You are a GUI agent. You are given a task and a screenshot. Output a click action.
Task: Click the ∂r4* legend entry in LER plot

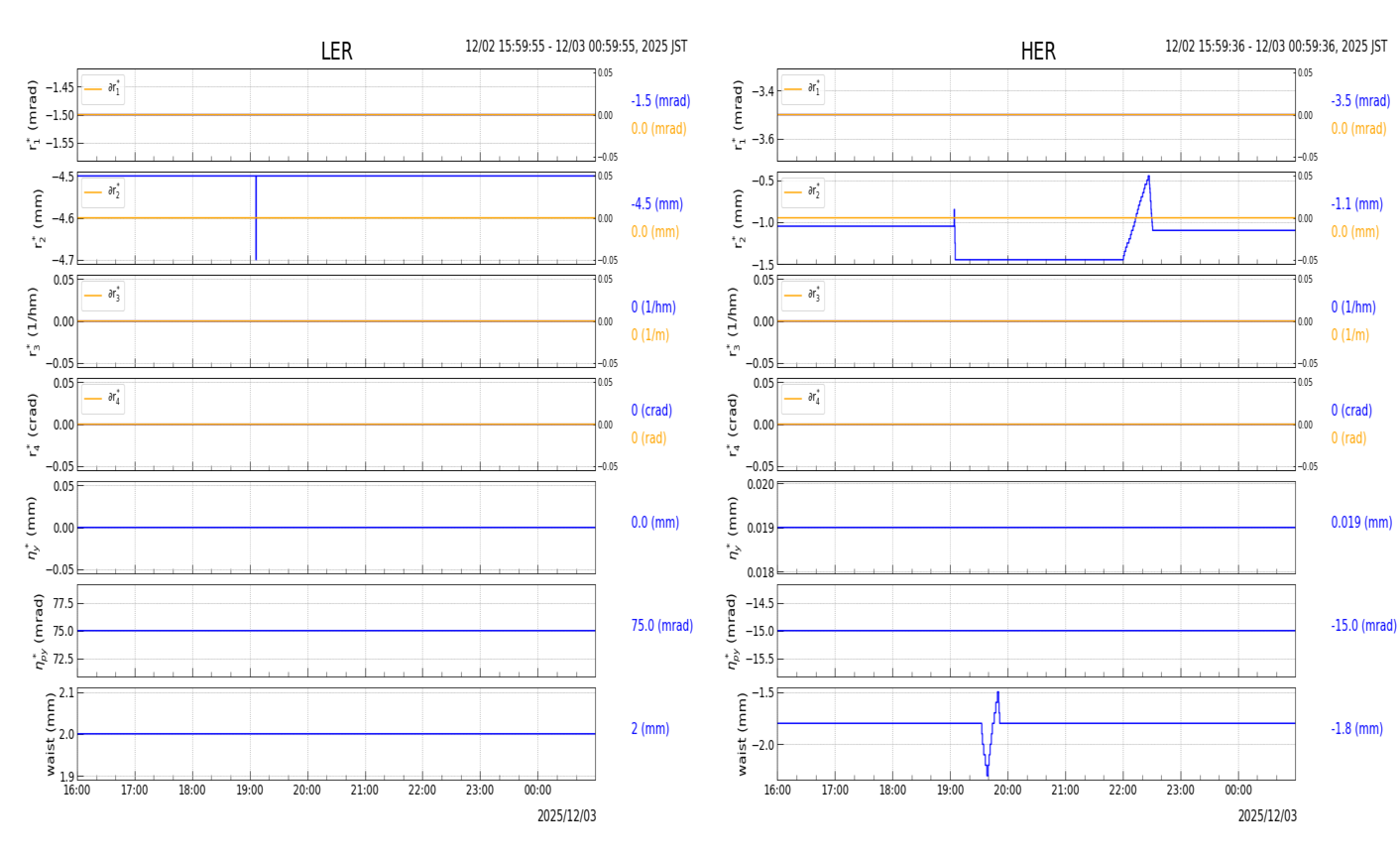point(103,399)
